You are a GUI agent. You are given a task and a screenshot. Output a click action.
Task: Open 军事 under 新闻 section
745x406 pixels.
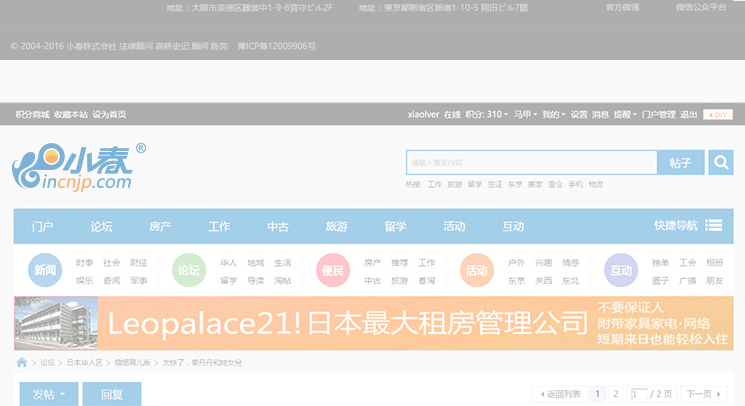(x=139, y=281)
